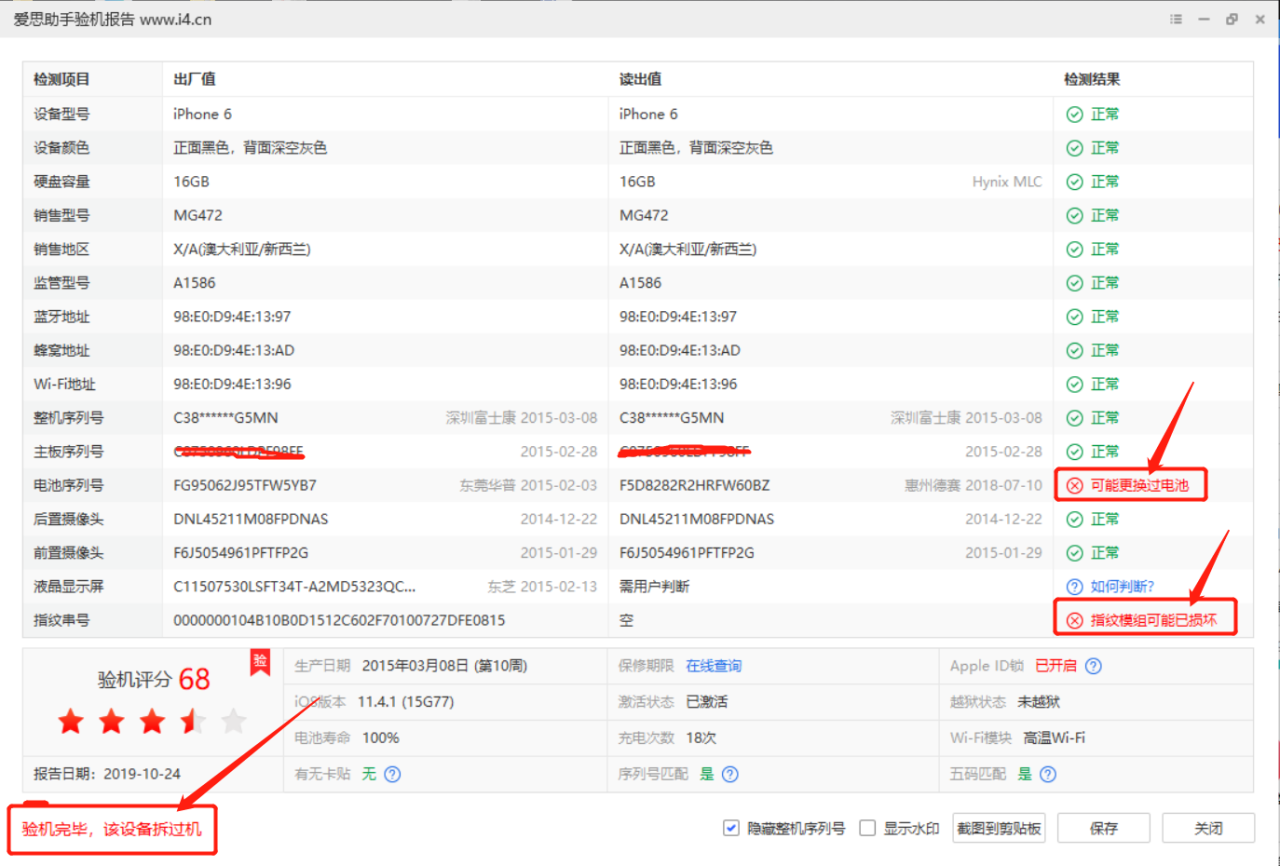Click the red 验 ribbon badge
This screenshot has width=1280, height=866.
pyautogui.click(x=260, y=661)
